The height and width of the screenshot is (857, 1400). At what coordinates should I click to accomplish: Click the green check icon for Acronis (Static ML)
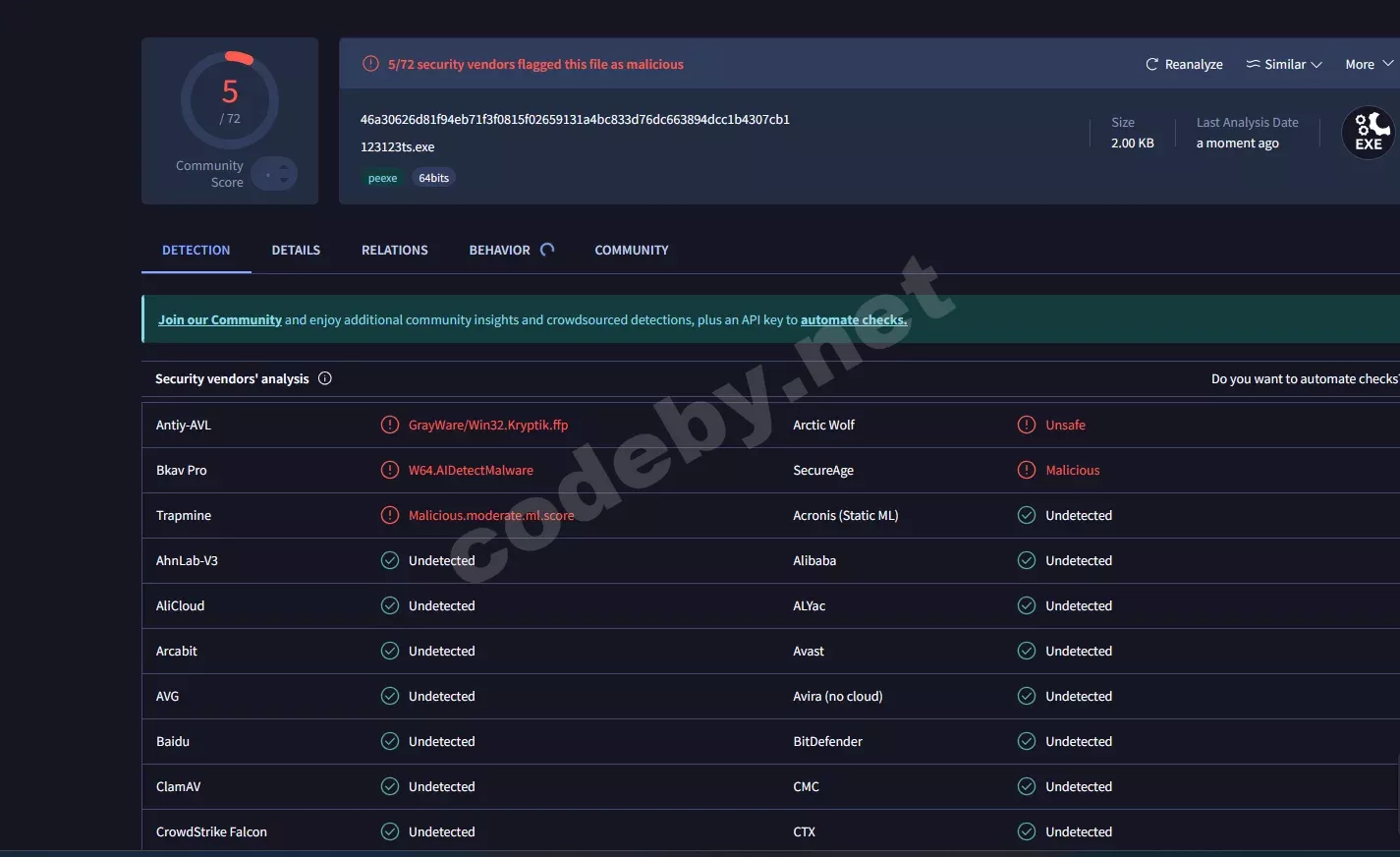coord(1027,515)
